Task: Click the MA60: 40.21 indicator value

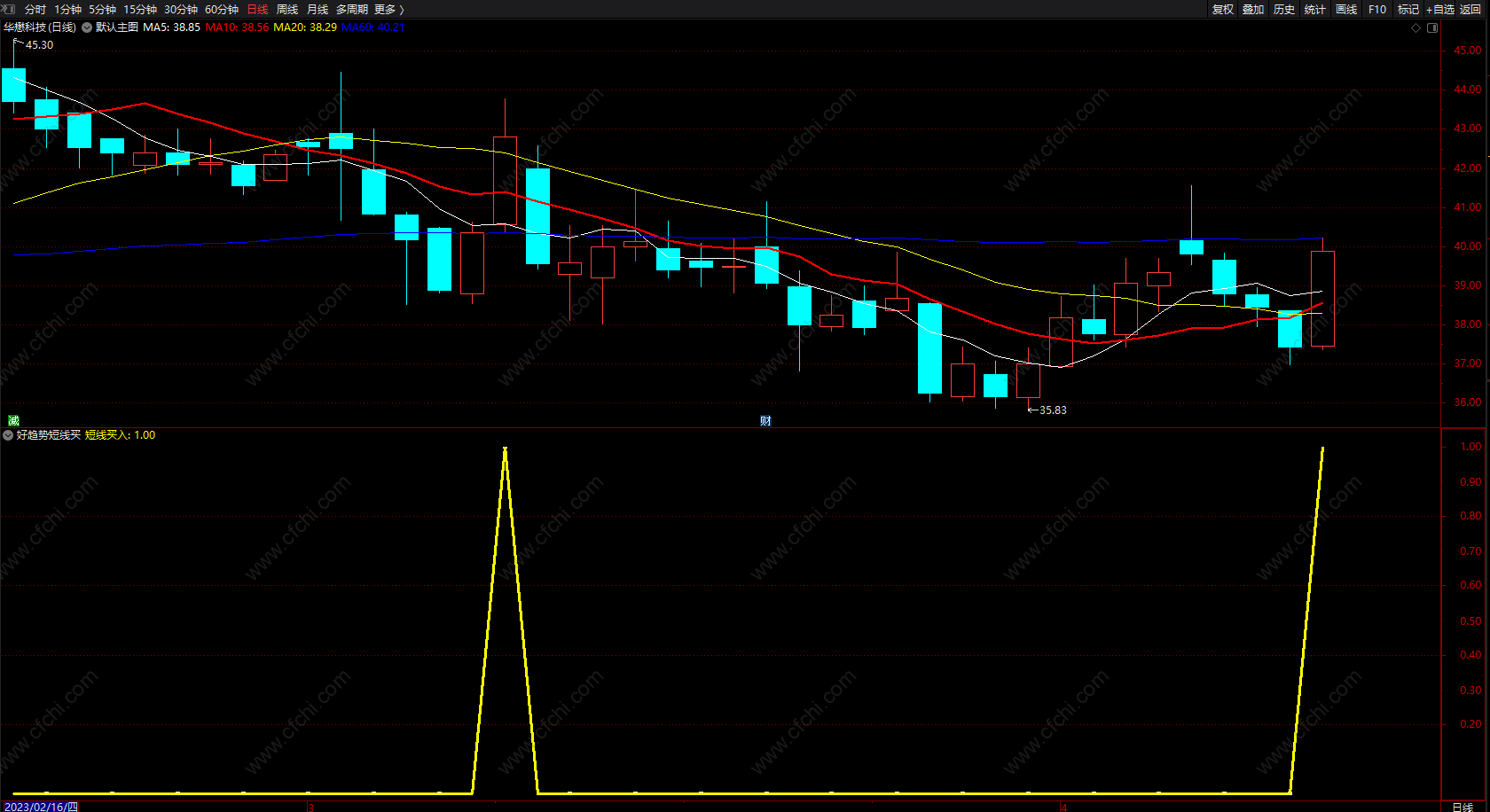Action: coord(372,27)
